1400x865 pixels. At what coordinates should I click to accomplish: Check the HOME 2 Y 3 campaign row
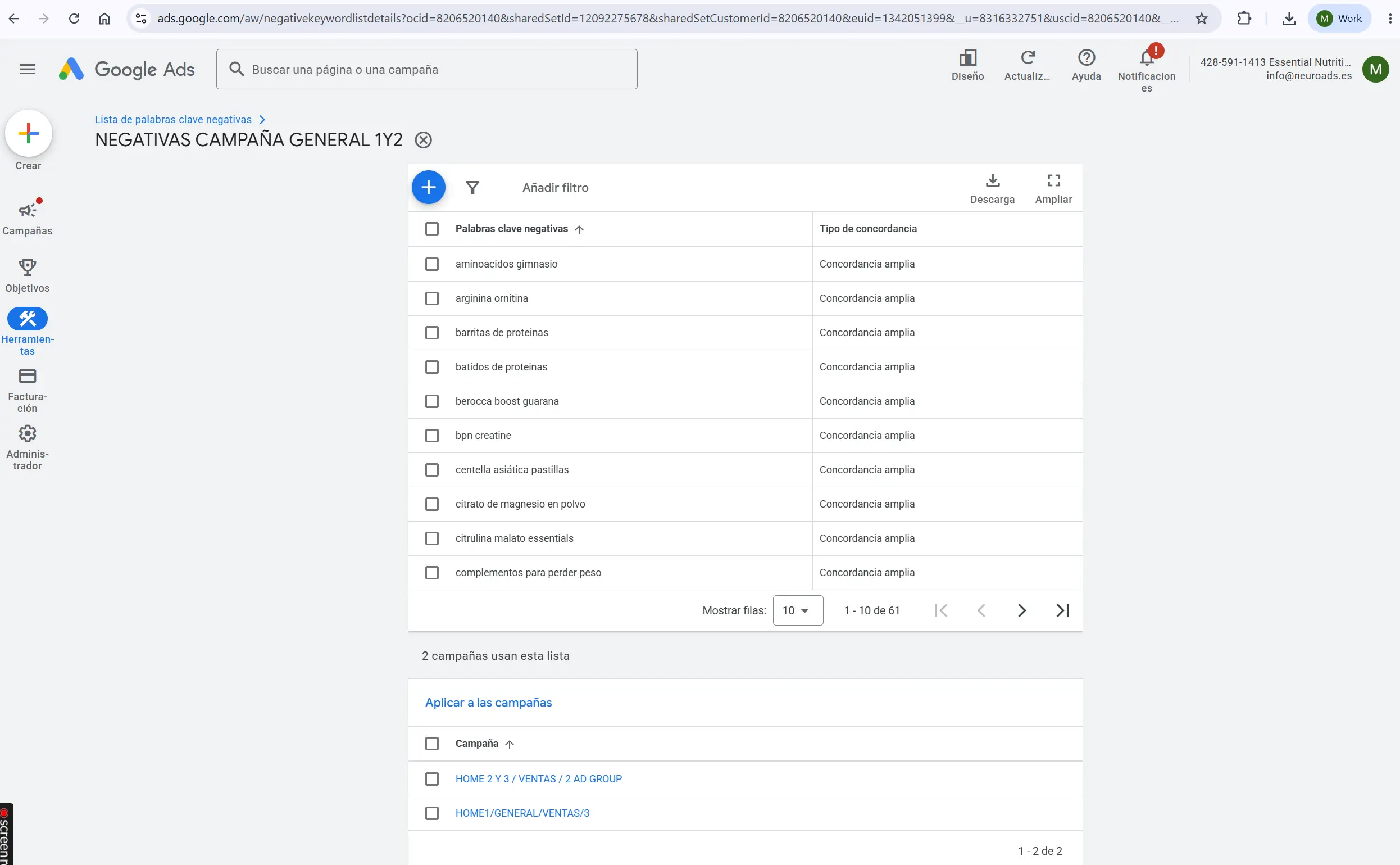click(432, 779)
